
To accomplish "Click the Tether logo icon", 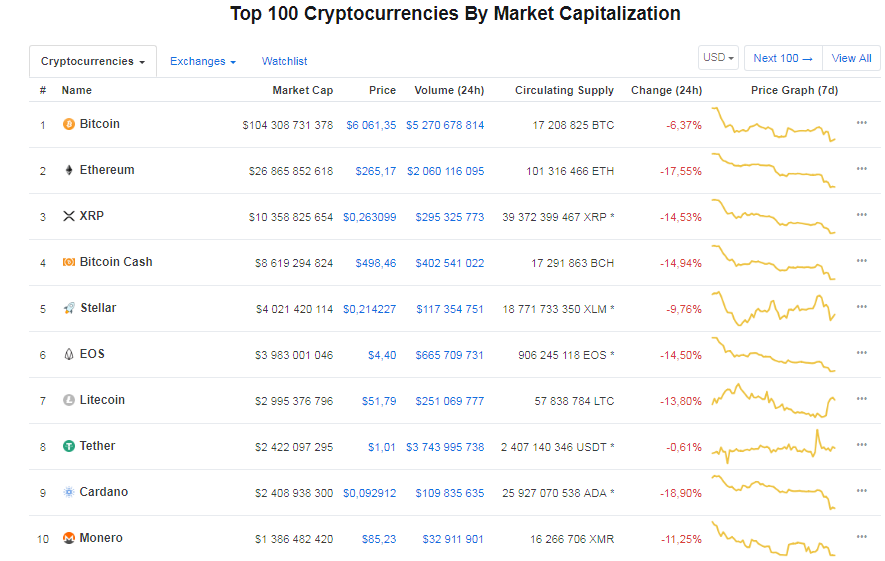I will click(69, 447).
